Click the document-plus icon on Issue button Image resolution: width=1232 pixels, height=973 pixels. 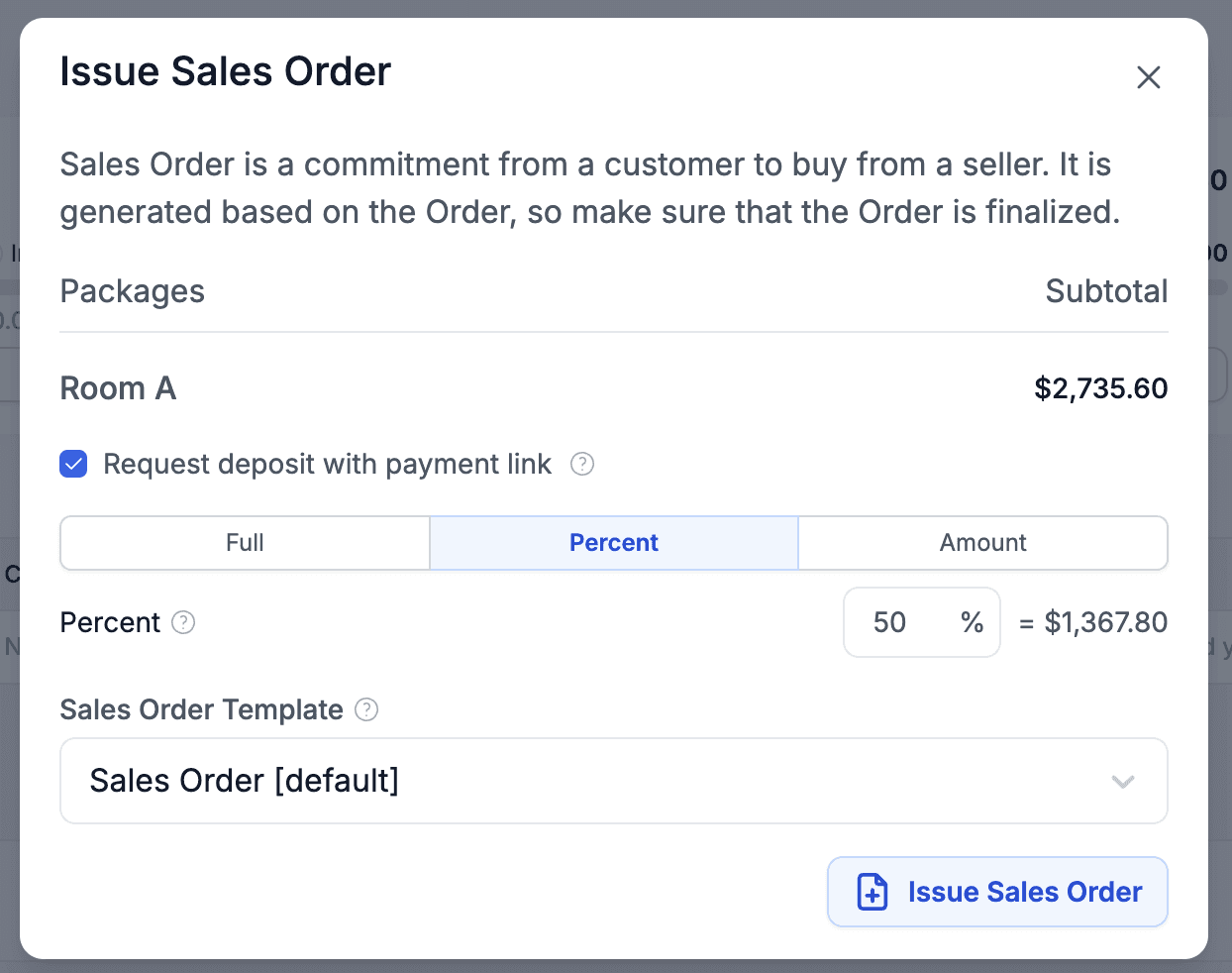[x=873, y=892]
